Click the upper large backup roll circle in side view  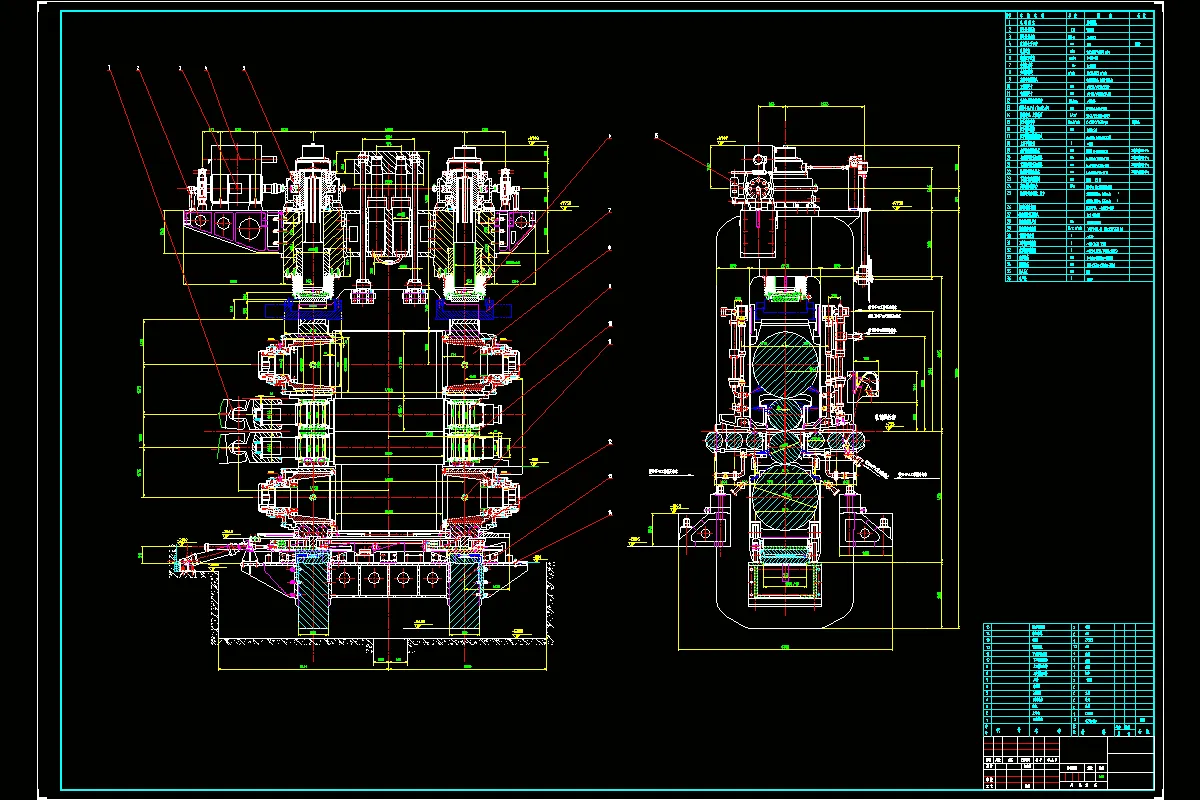tap(787, 366)
